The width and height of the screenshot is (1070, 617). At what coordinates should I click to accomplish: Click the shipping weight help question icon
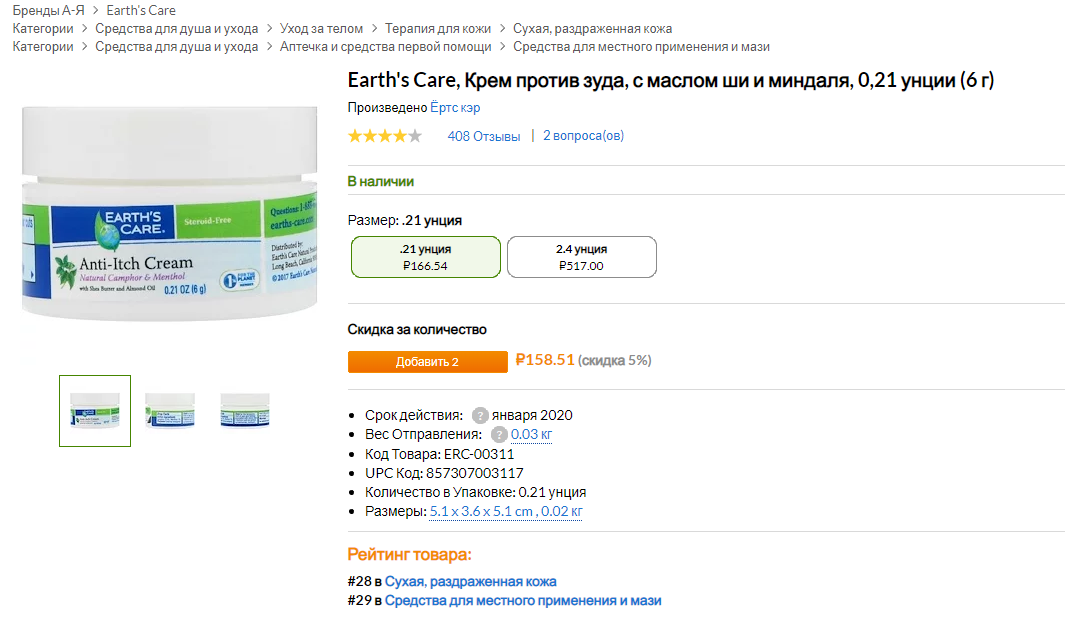click(499, 434)
